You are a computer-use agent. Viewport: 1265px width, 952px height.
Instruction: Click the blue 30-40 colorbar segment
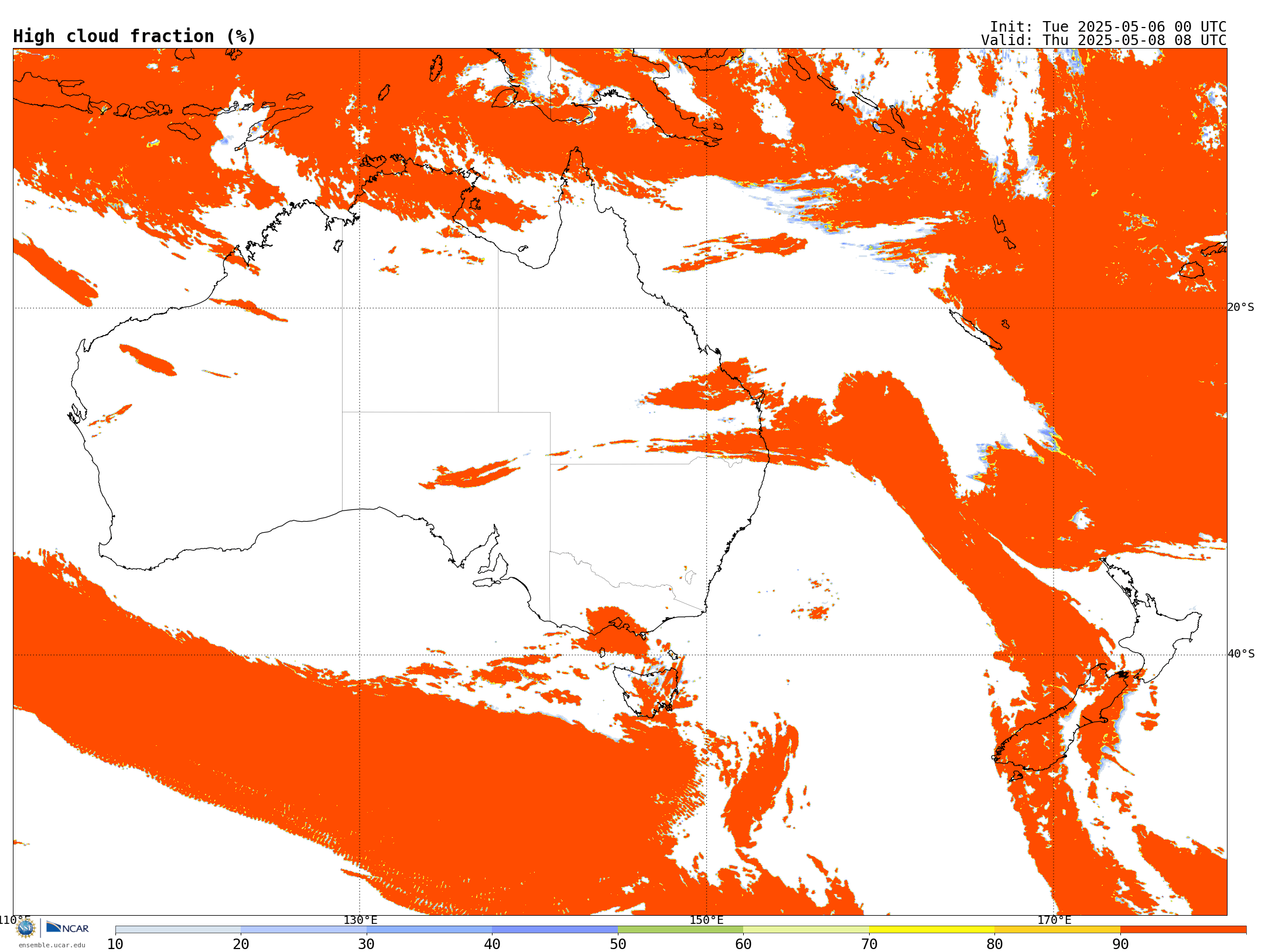[x=429, y=930]
